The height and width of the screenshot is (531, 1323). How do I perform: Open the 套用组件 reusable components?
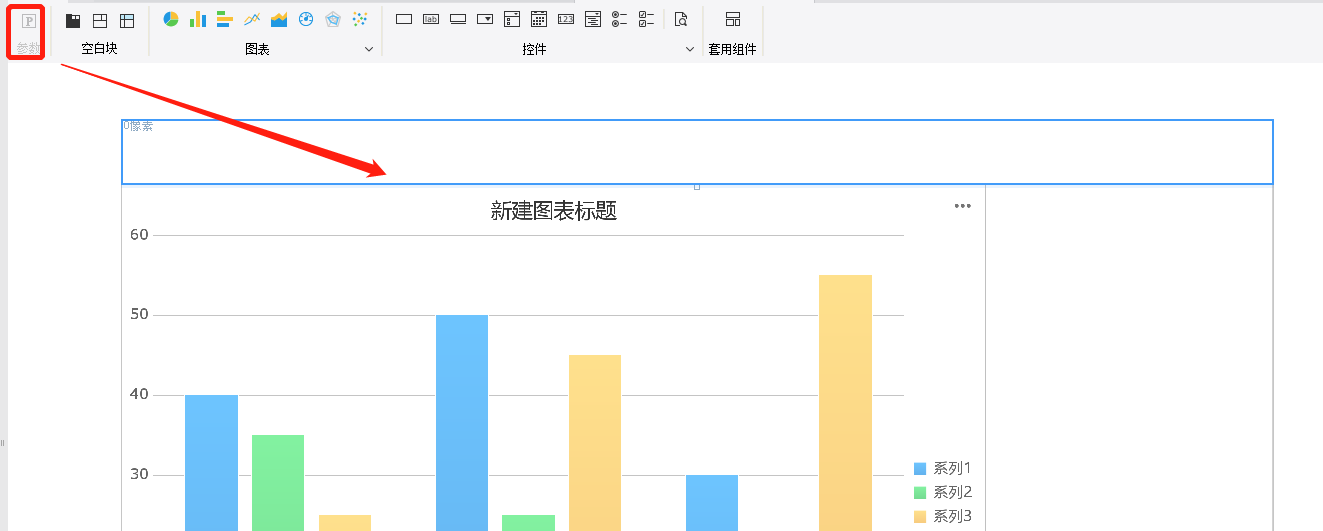(733, 19)
